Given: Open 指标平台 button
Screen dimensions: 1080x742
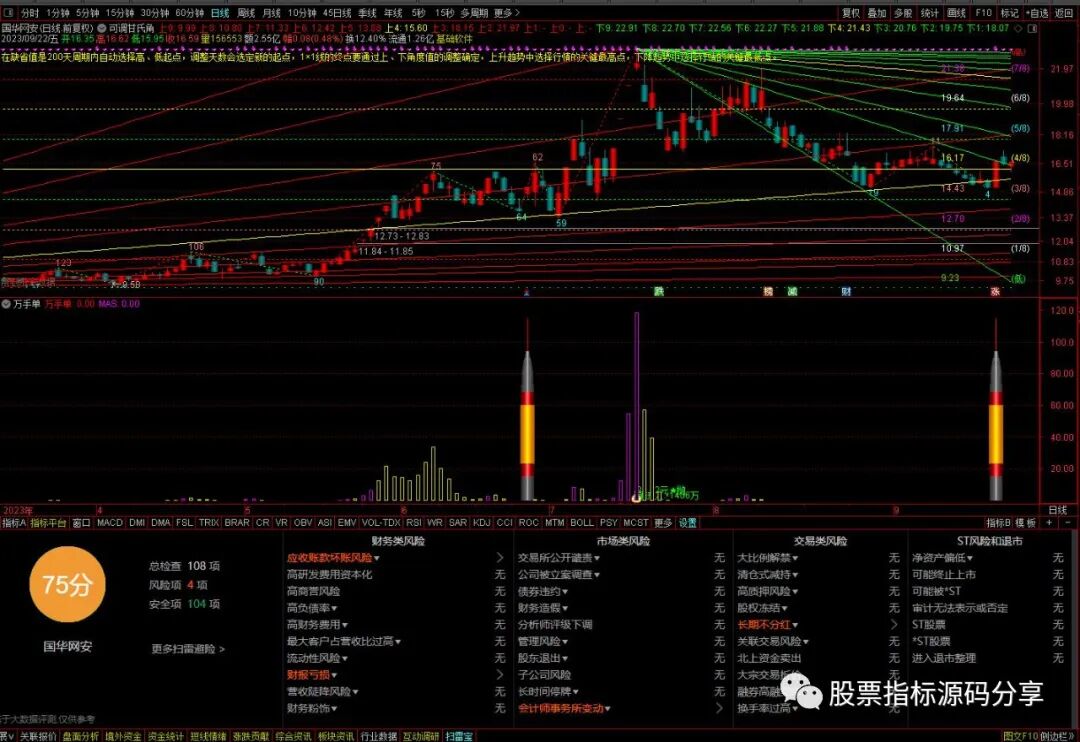Looking at the screenshot, I should pyautogui.click(x=48, y=523).
